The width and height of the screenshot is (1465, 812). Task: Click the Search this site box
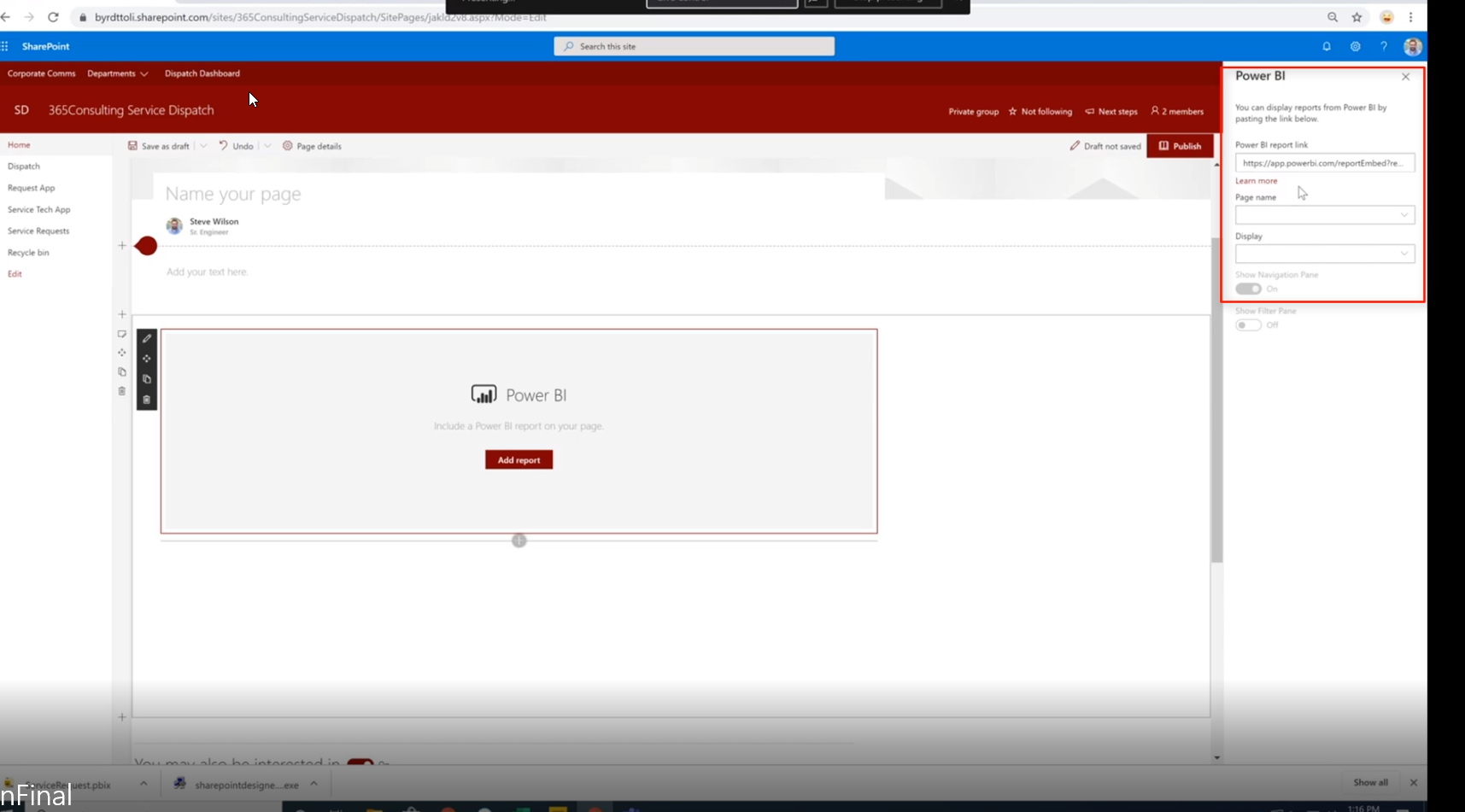click(694, 46)
